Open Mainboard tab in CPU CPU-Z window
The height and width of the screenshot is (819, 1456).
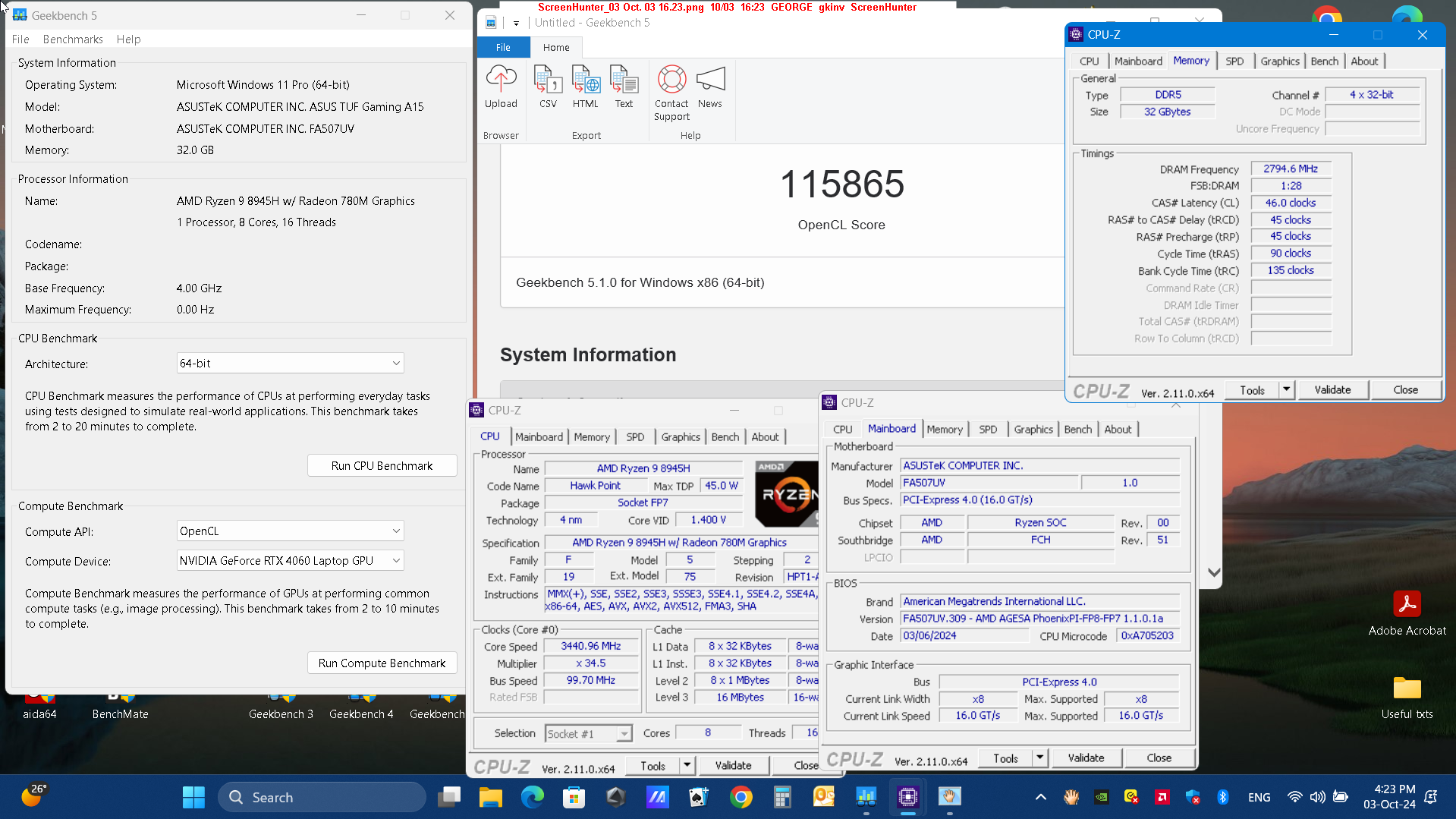(x=539, y=437)
